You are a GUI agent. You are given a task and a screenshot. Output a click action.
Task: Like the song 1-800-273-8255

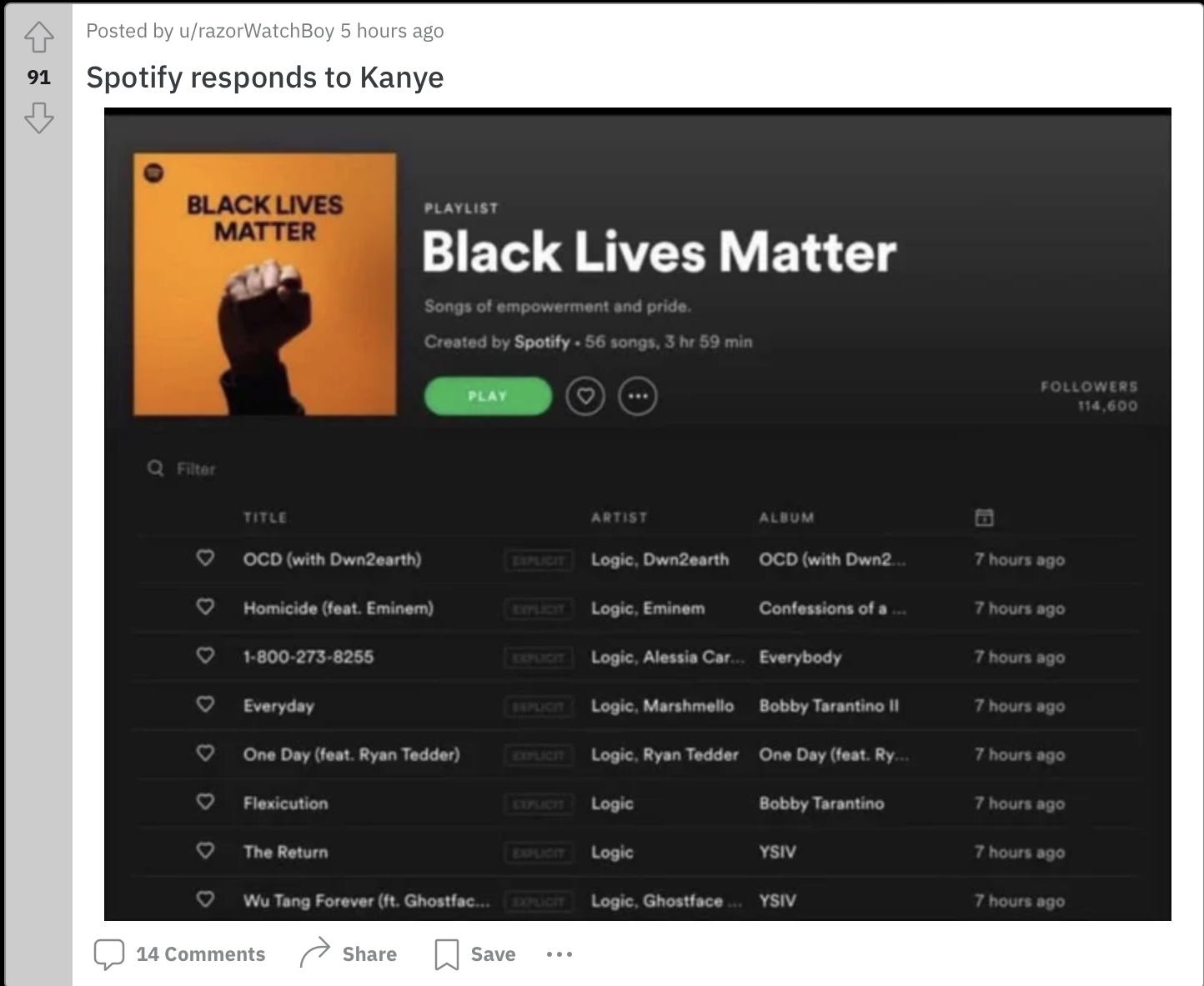point(205,656)
